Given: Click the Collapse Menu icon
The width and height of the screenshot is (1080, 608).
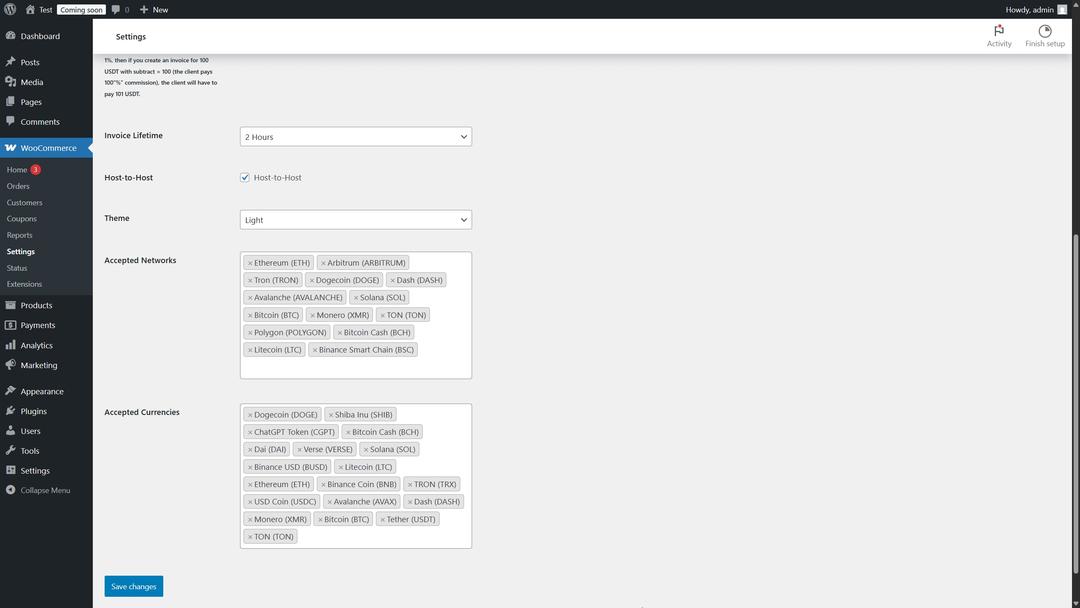Looking at the screenshot, I should (10, 490).
